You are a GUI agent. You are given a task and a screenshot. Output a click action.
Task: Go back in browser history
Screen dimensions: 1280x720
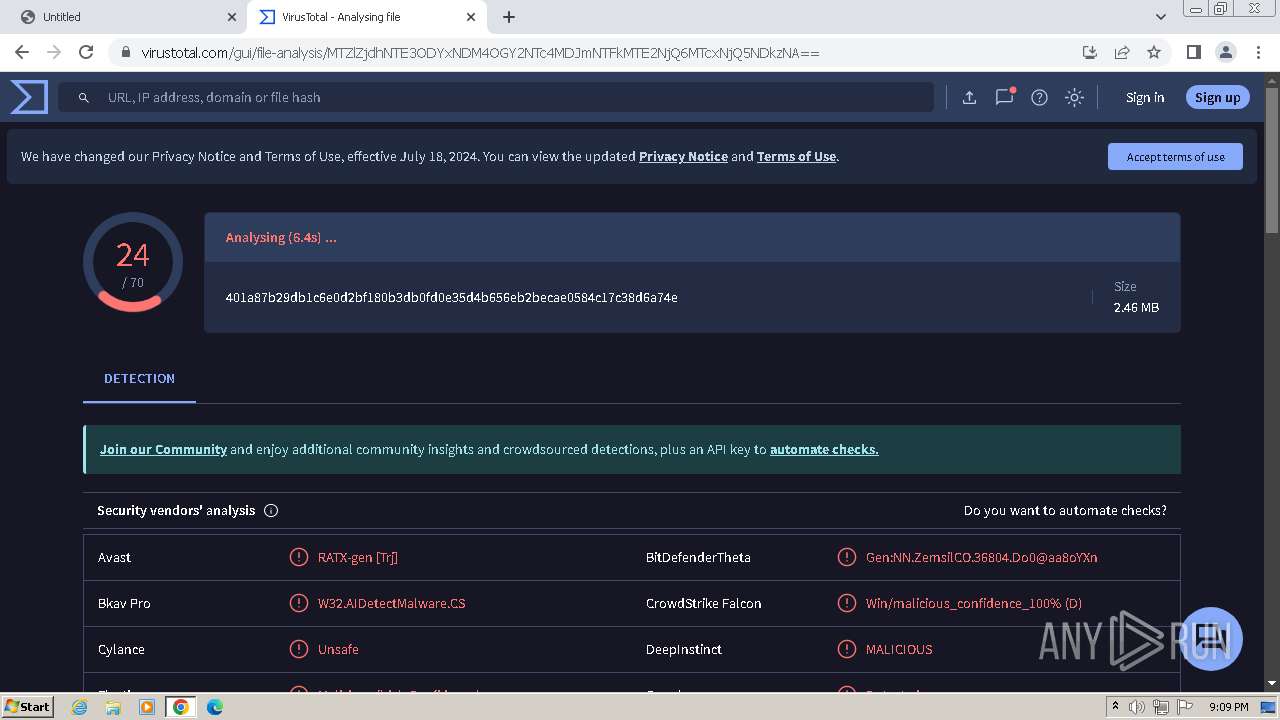[22, 52]
